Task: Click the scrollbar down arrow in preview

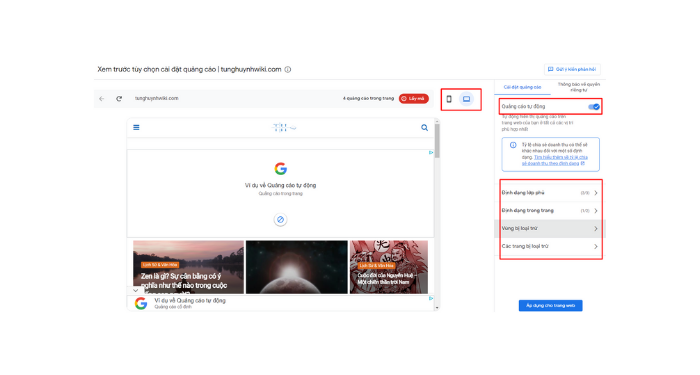Action: point(437,308)
